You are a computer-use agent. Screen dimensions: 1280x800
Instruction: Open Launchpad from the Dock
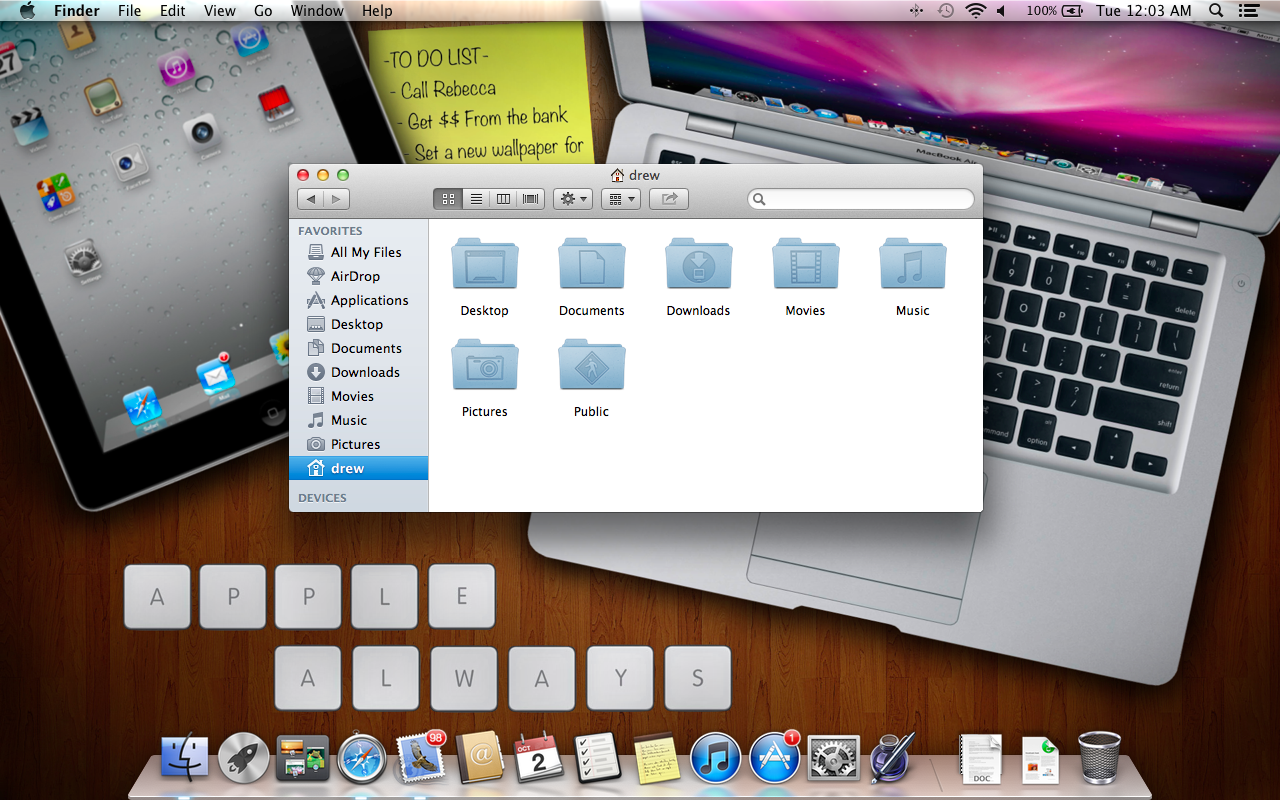(x=244, y=757)
